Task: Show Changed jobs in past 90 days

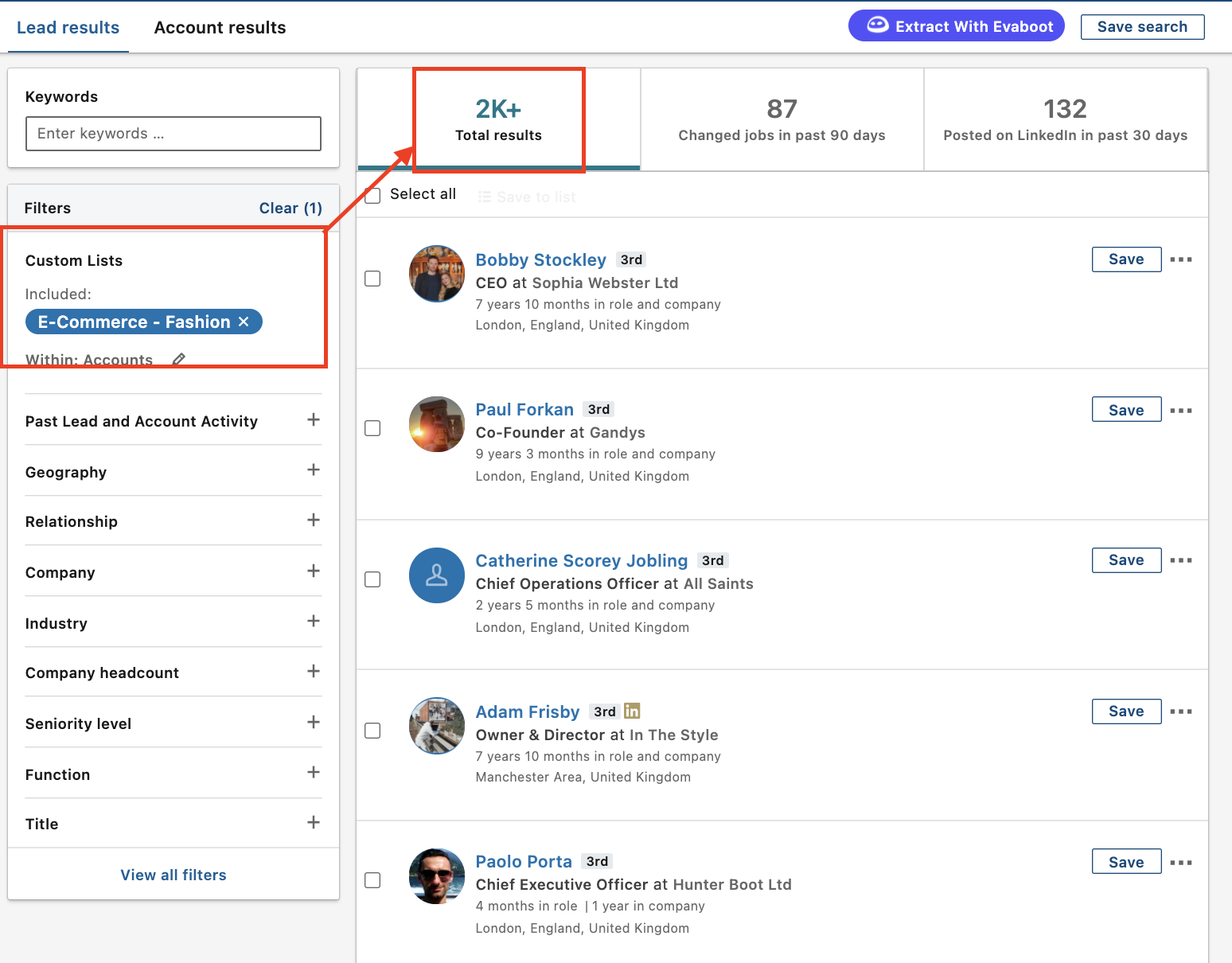Action: pyautogui.click(x=782, y=119)
